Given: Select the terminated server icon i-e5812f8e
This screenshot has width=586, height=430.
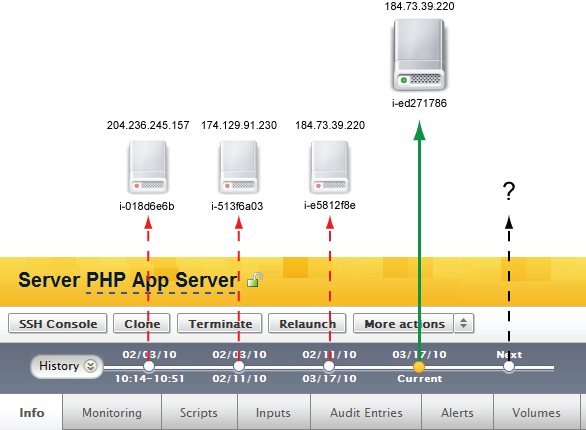Looking at the screenshot, I should pos(330,167).
